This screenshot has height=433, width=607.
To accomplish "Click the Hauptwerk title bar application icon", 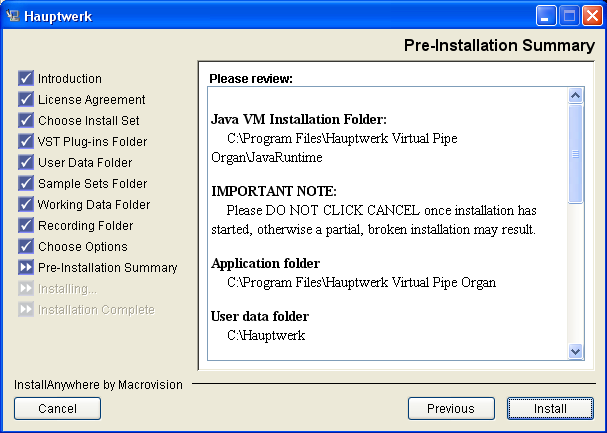I will click(13, 16).
